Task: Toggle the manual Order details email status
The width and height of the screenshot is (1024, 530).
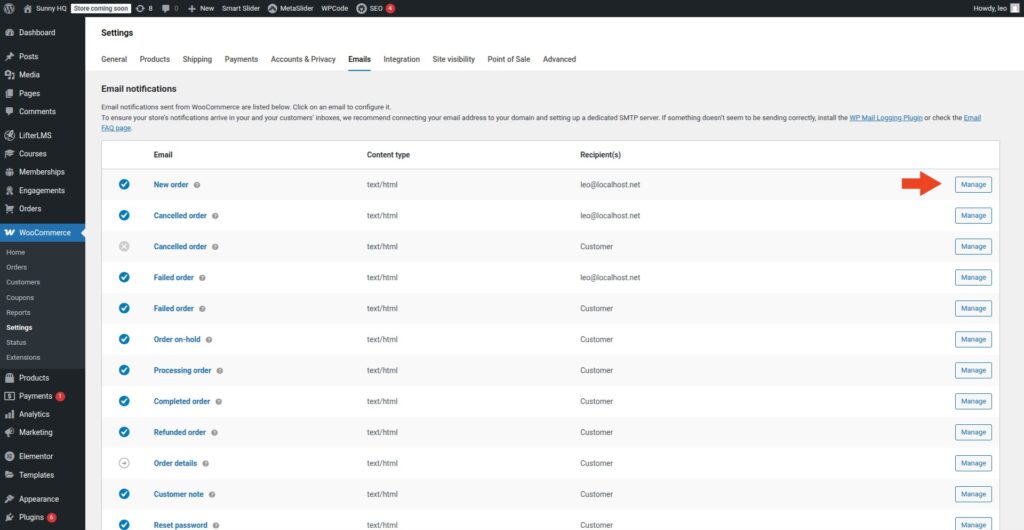Action: (x=124, y=464)
